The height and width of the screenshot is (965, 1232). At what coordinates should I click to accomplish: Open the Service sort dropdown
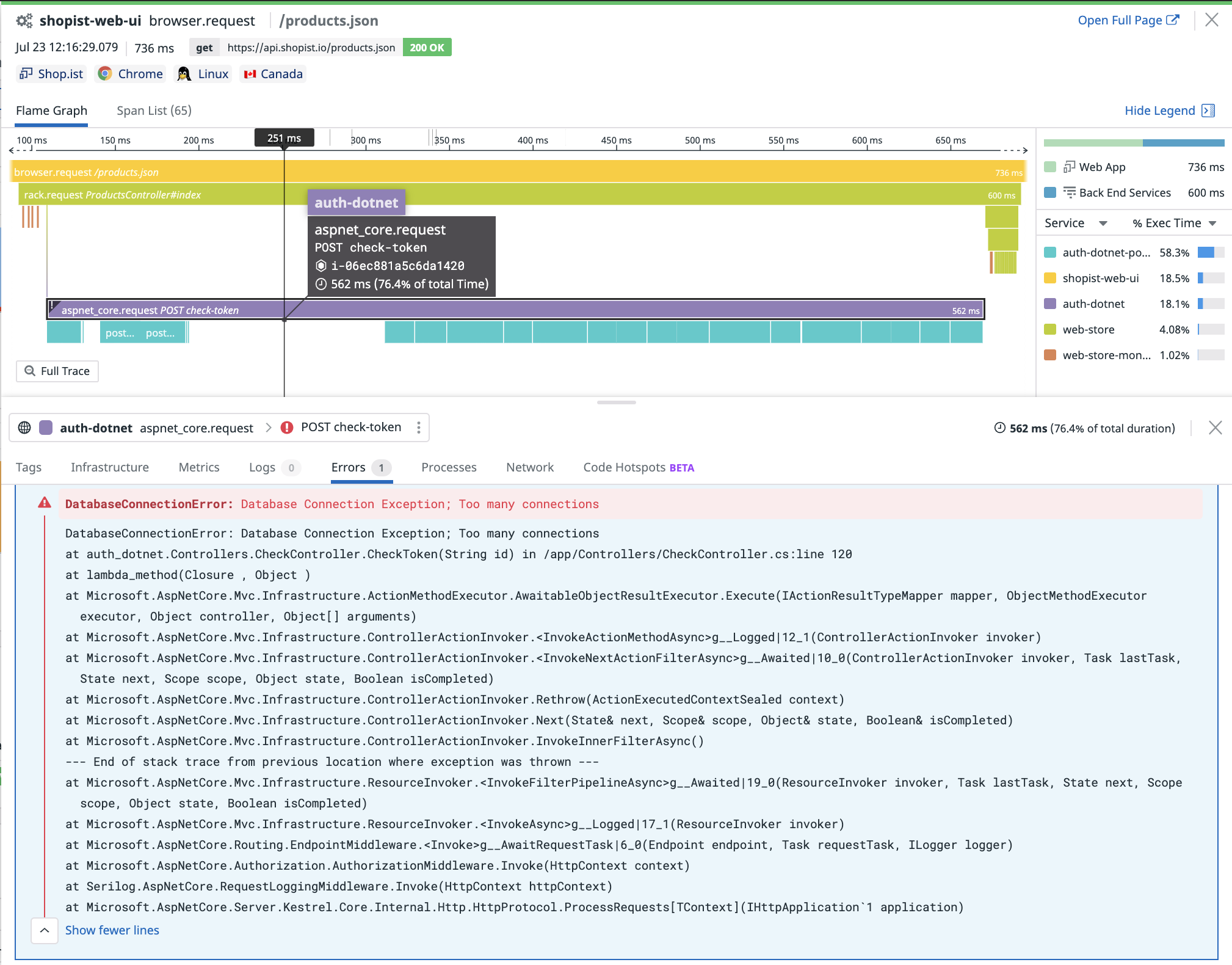(x=1076, y=222)
